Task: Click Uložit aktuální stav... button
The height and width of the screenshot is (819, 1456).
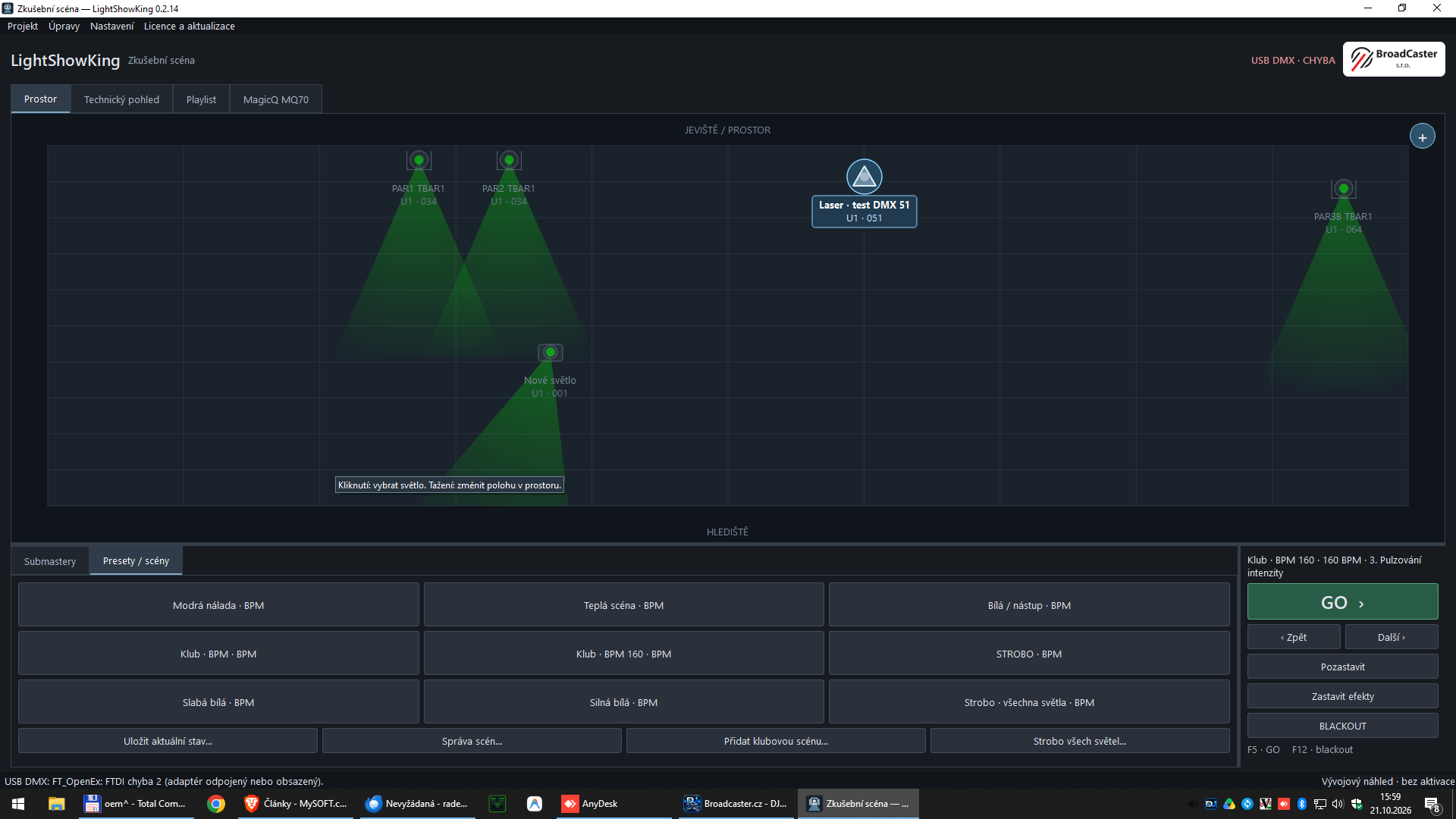Action: click(168, 741)
